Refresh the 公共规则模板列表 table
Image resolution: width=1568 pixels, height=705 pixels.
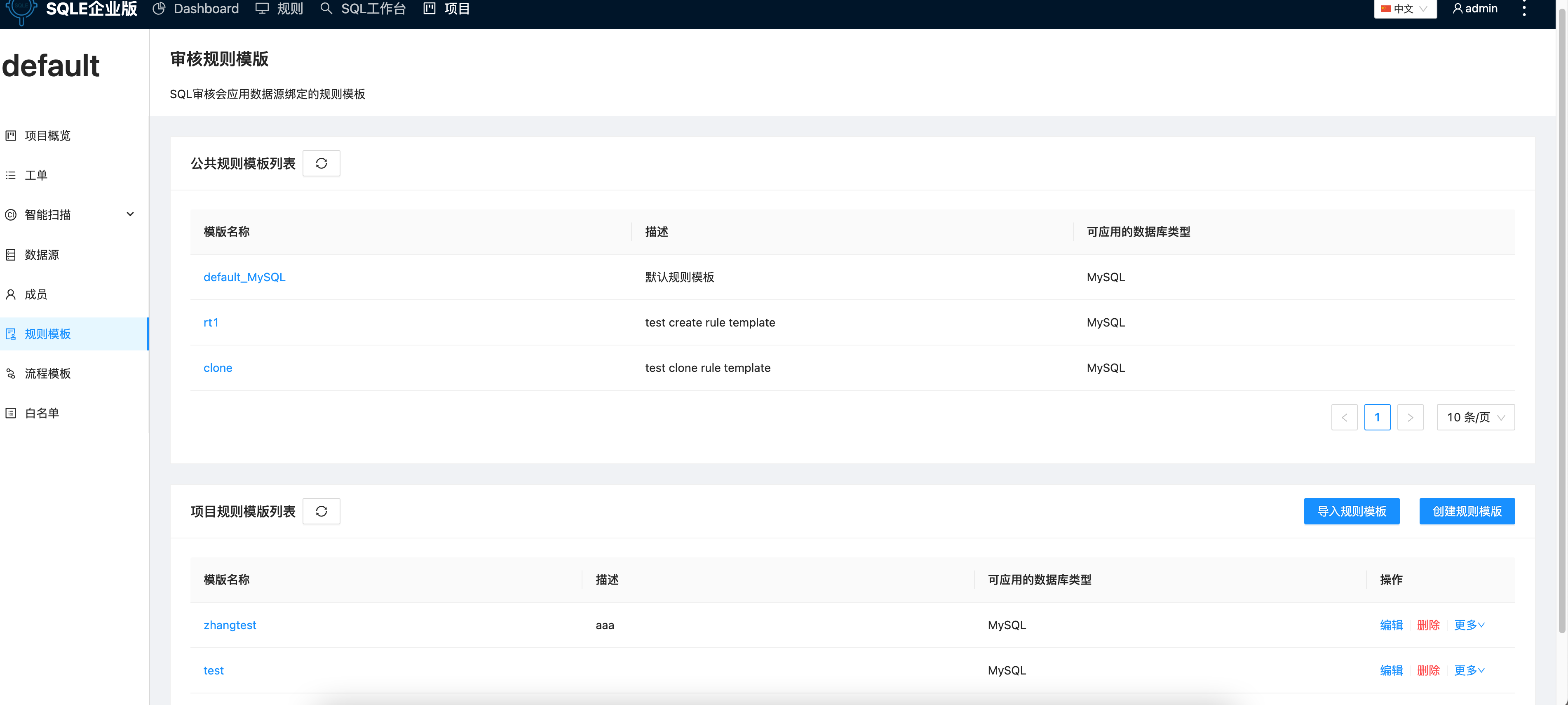coord(321,162)
